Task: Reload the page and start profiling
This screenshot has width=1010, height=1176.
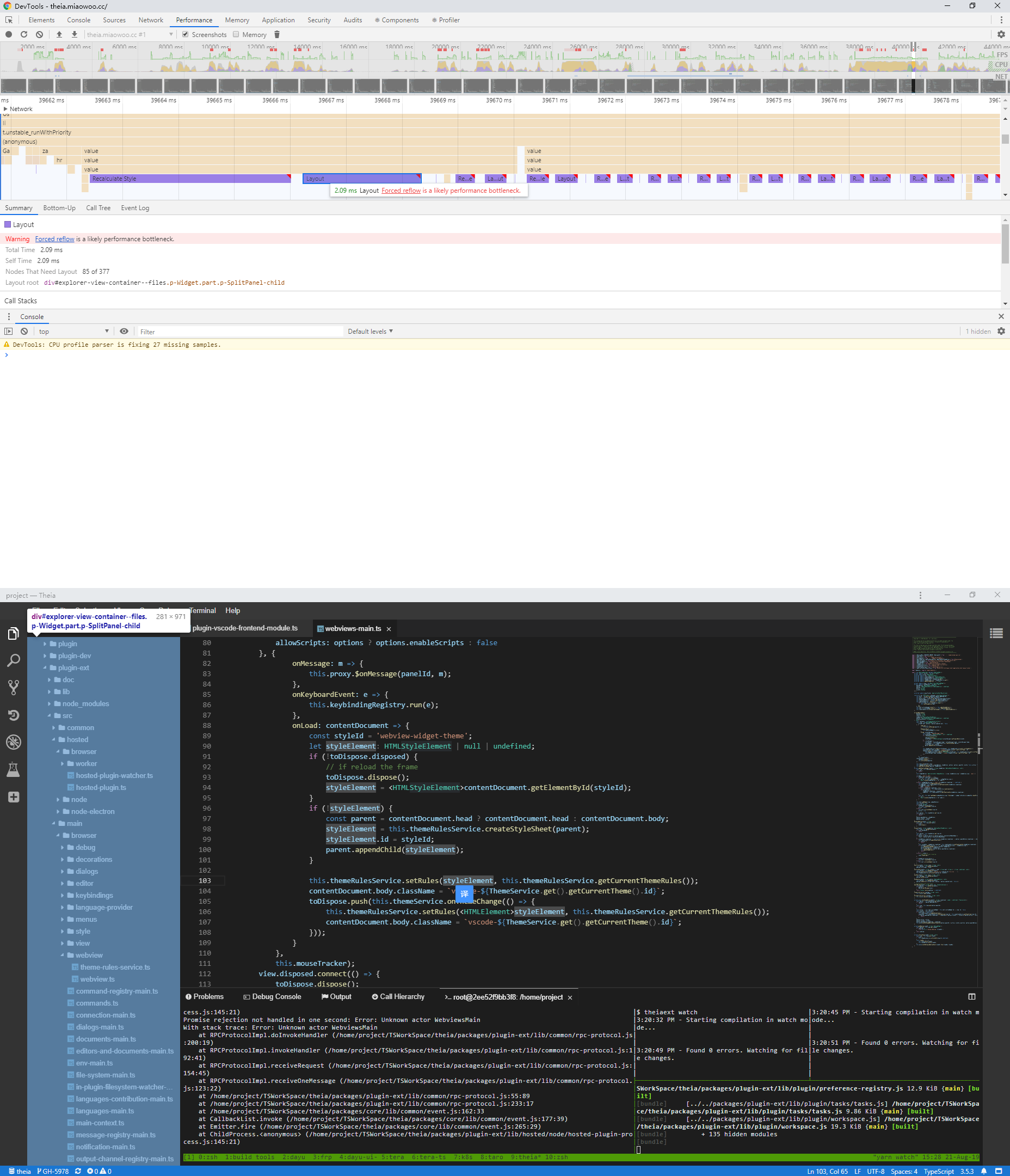Action: 24,34
